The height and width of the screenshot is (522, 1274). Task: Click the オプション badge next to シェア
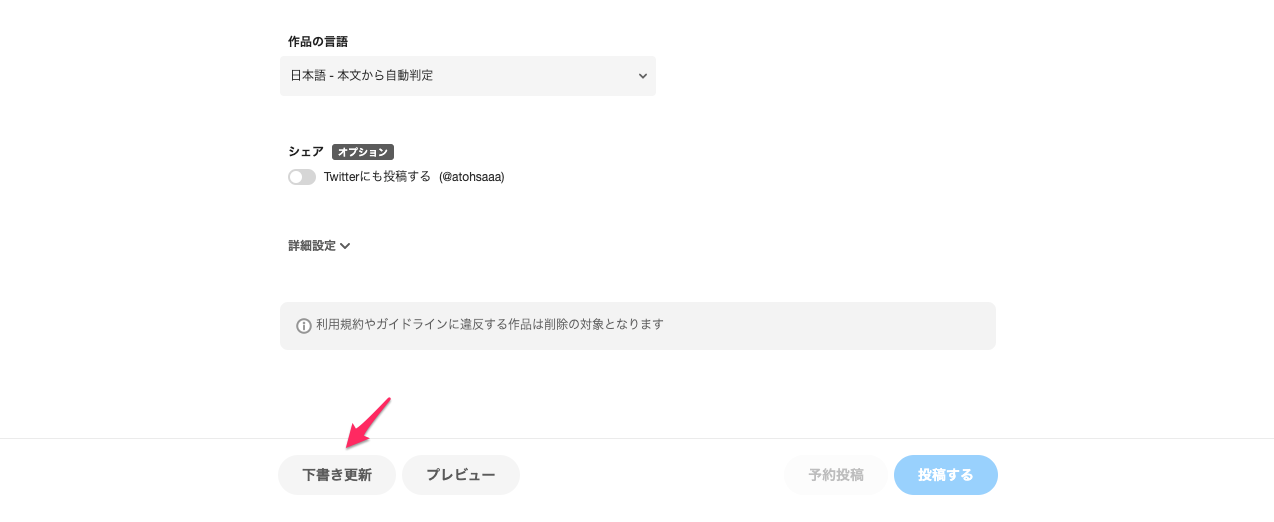(363, 152)
